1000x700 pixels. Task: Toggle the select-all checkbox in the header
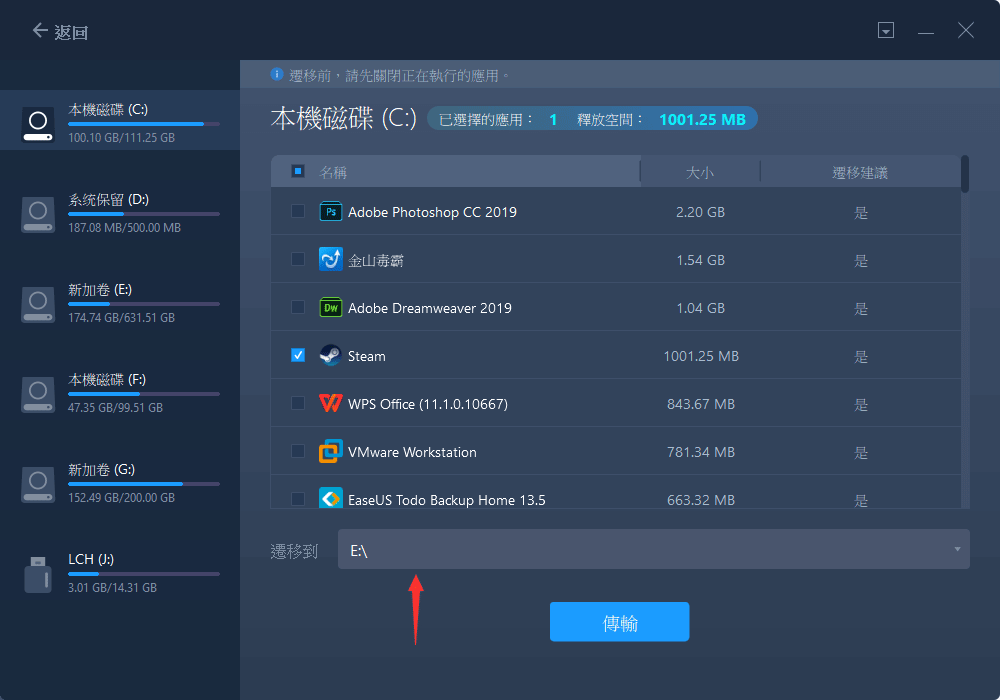(x=297, y=171)
